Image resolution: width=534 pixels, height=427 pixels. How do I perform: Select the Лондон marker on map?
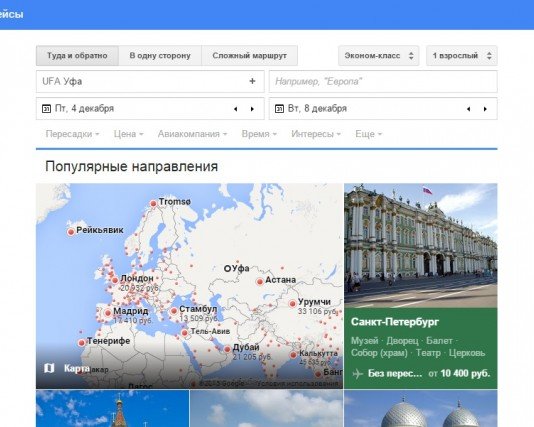(115, 281)
